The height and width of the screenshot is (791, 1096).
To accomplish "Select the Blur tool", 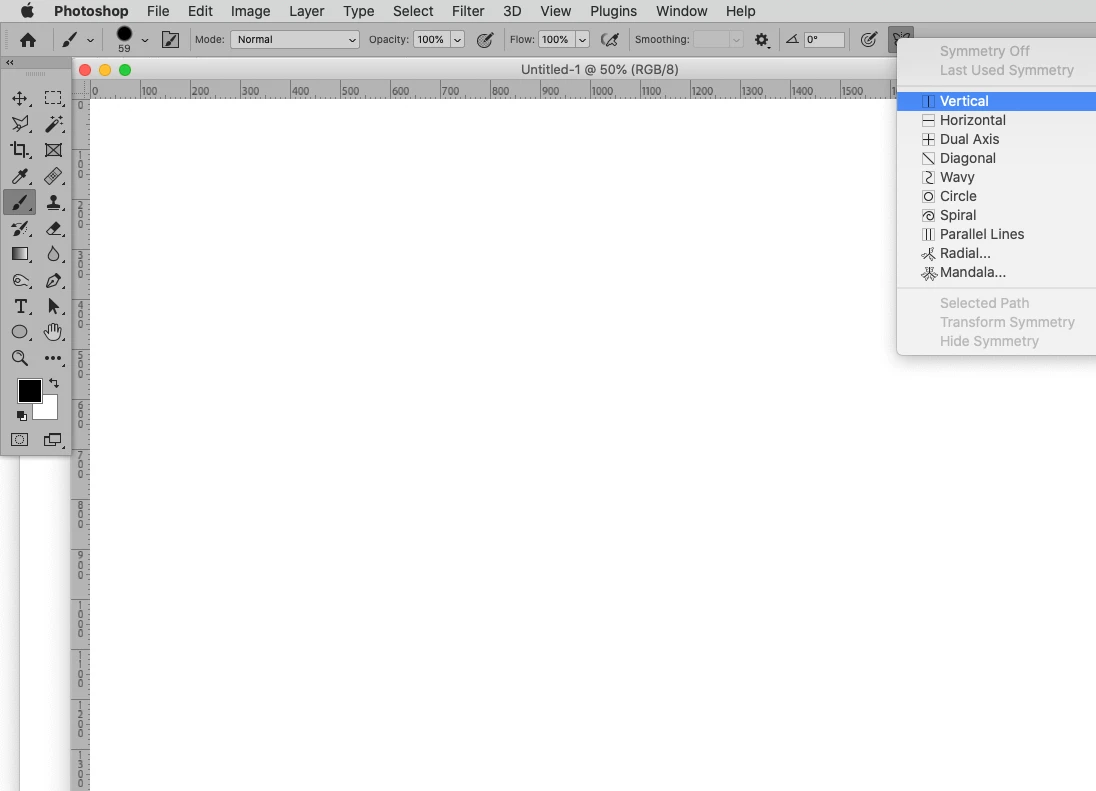I will [x=53, y=254].
